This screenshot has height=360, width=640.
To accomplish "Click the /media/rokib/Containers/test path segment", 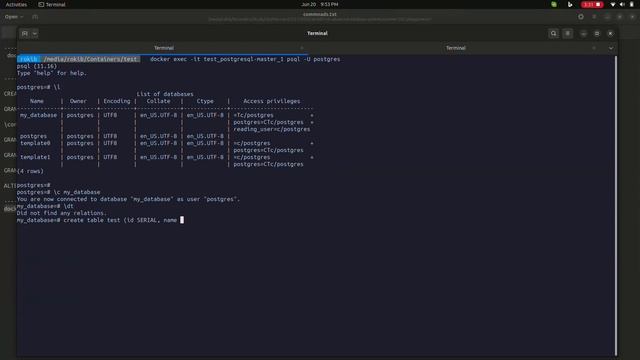I will [x=90, y=59].
